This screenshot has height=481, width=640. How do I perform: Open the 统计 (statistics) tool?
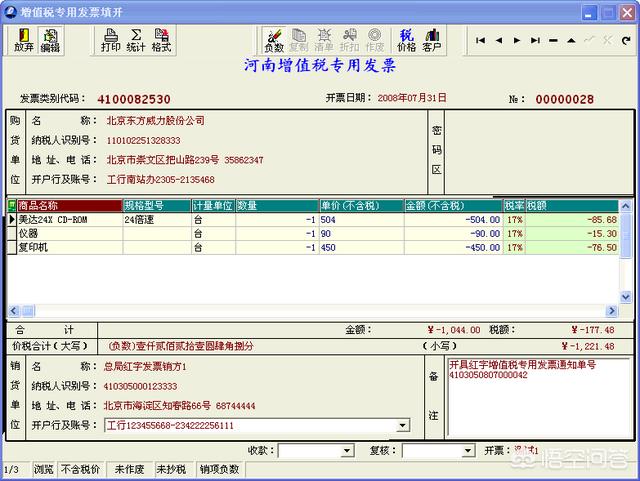136,40
